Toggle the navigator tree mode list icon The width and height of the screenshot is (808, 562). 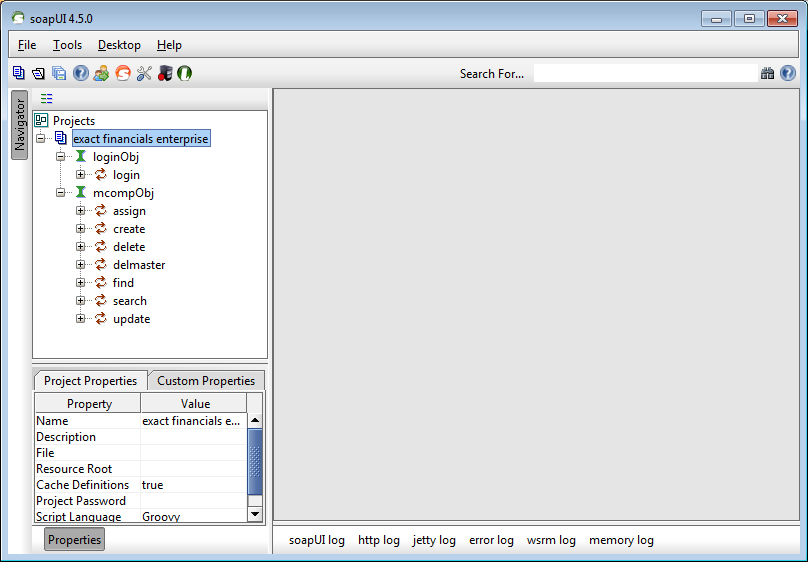pos(47,98)
